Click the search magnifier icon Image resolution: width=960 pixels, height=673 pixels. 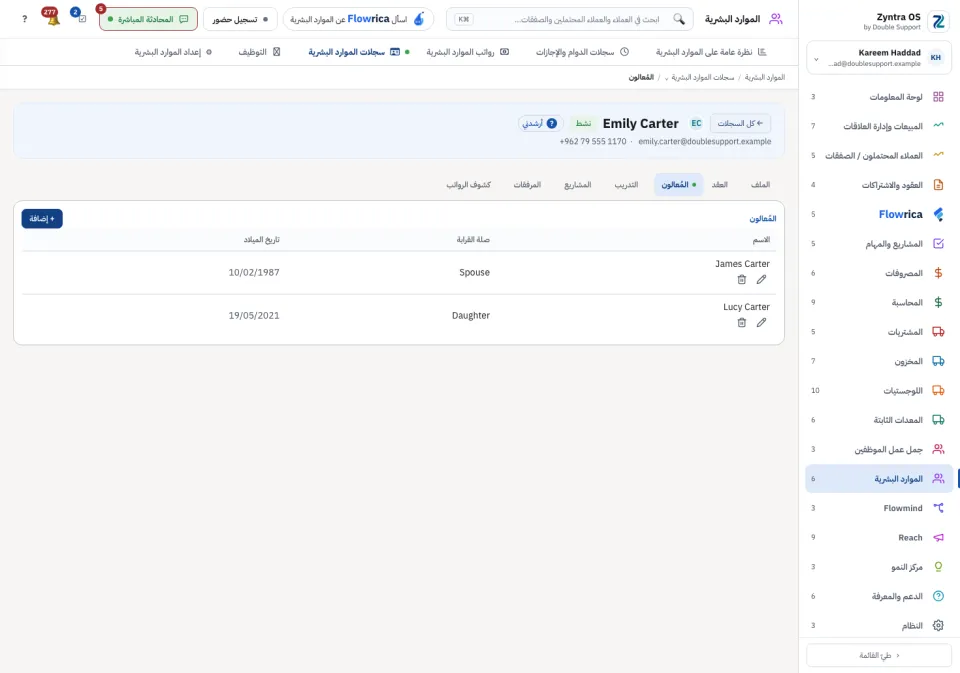[679, 19]
